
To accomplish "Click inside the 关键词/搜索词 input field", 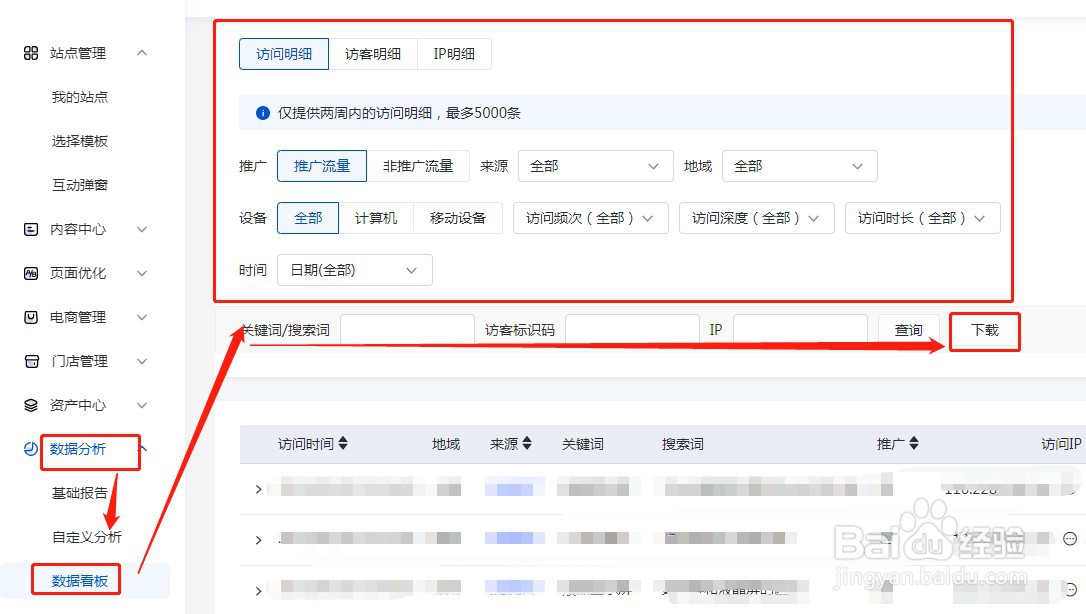I will tap(407, 328).
